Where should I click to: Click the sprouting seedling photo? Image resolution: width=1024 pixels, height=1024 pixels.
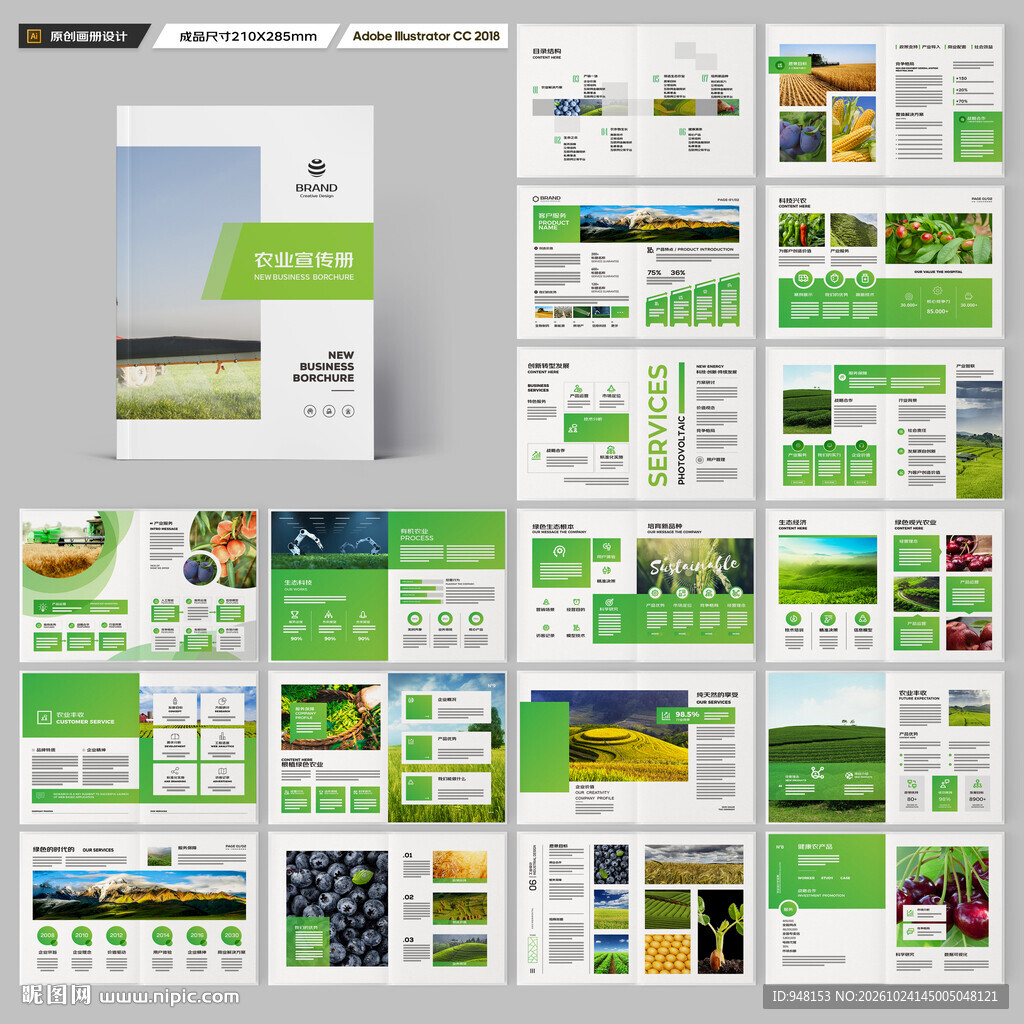click(x=720, y=931)
